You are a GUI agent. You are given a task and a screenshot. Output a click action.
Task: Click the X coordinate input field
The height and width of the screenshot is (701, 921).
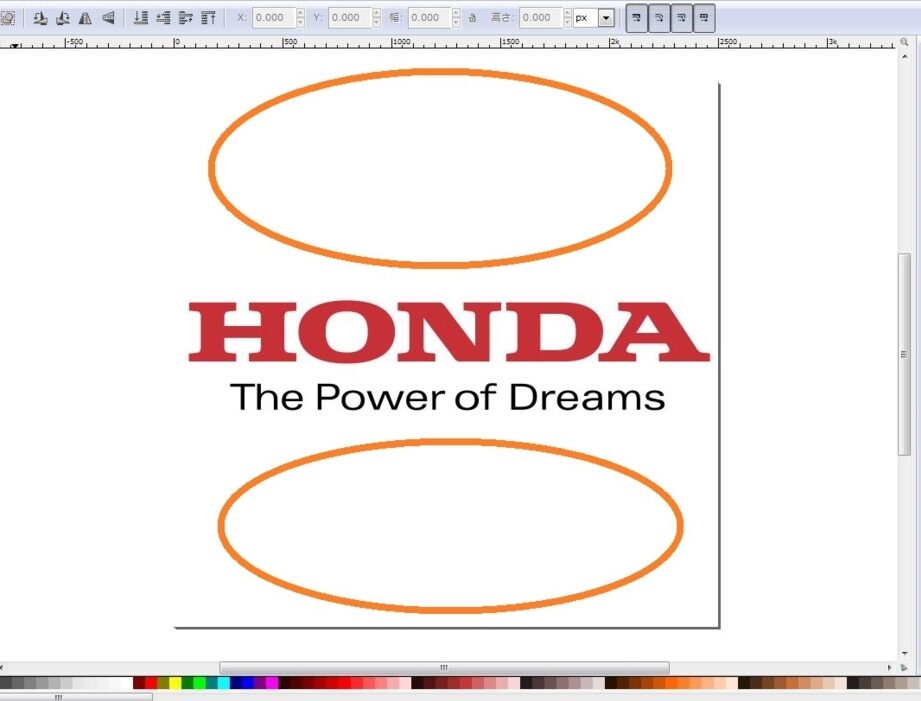[272, 18]
